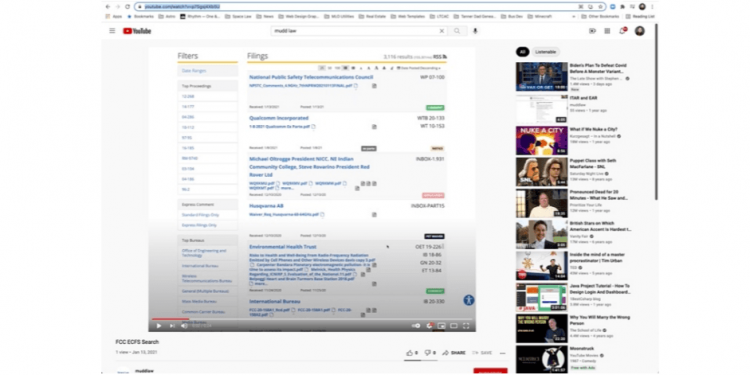
Task: Open the Create video camera icon
Action: click(592, 31)
